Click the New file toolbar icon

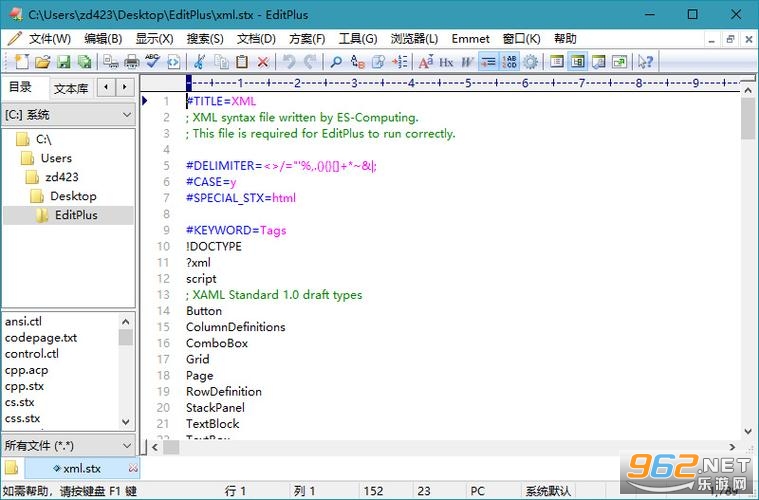[x=21, y=61]
